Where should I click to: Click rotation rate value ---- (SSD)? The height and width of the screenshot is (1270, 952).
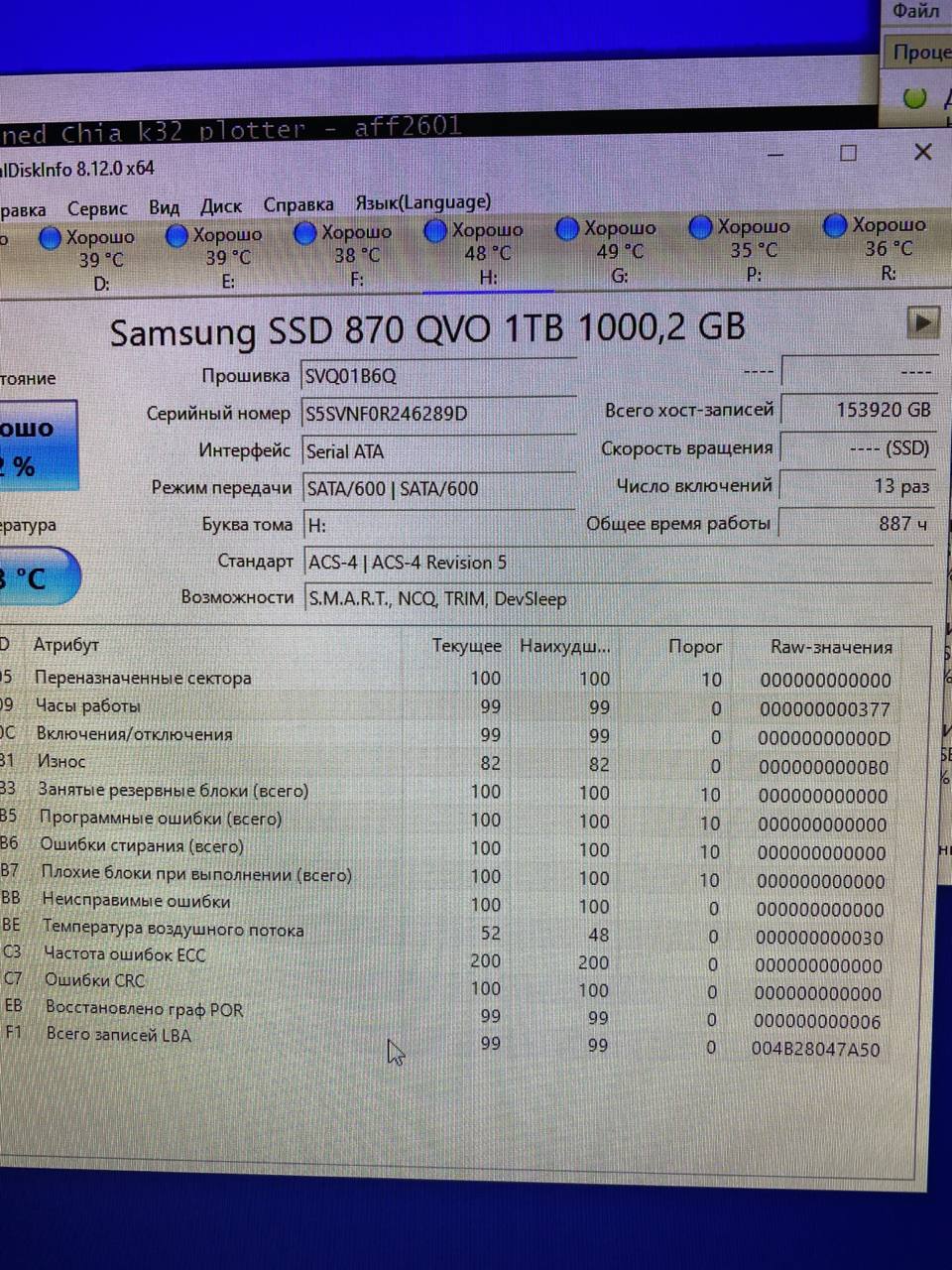pyautogui.click(x=857, y=447)
